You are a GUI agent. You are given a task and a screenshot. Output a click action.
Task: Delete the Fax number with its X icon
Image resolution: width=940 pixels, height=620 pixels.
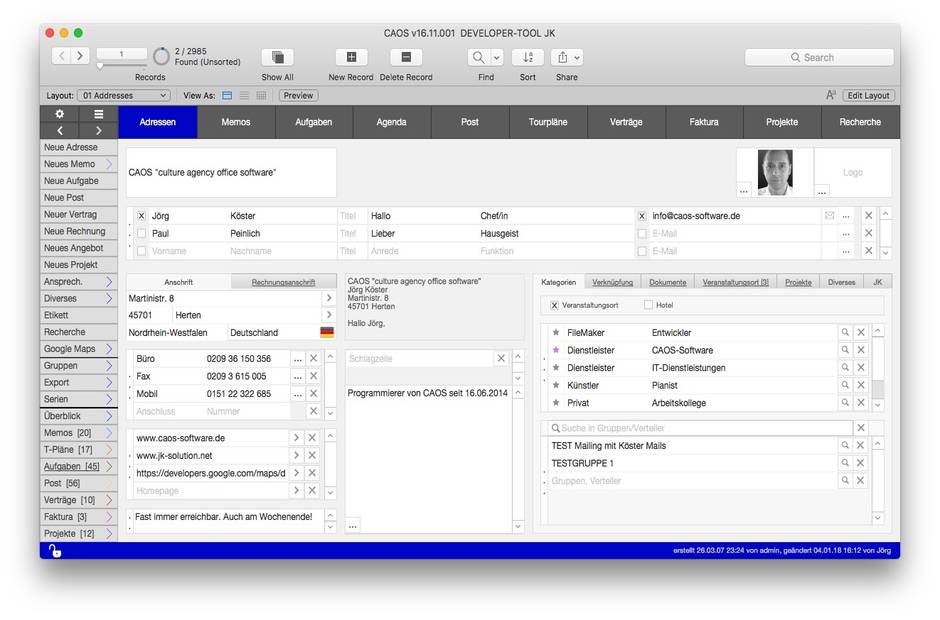(313, 376)
